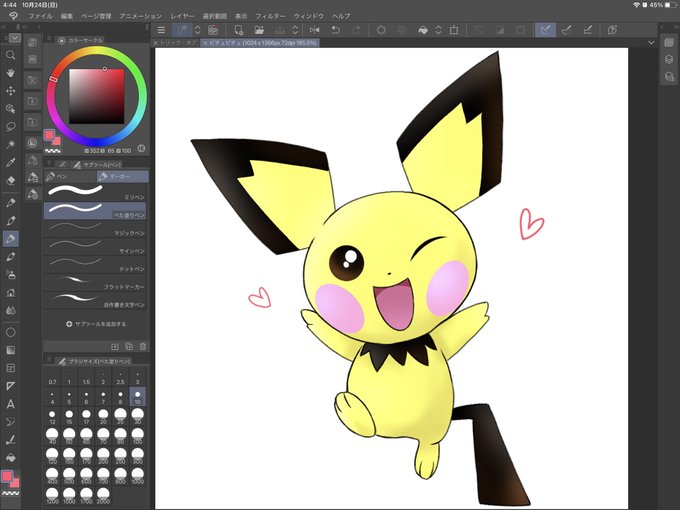Open the ウィンドウ menu
This screenshot has width=680, height=510.
point(309,16)
